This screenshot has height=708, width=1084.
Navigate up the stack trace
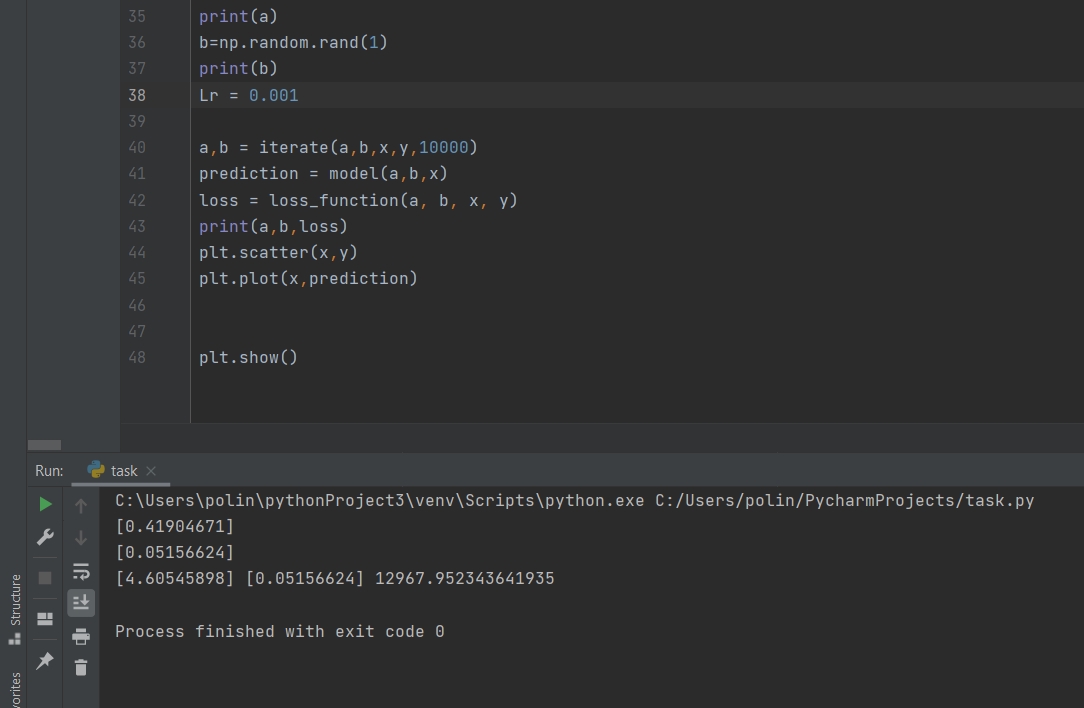(81, 505)
